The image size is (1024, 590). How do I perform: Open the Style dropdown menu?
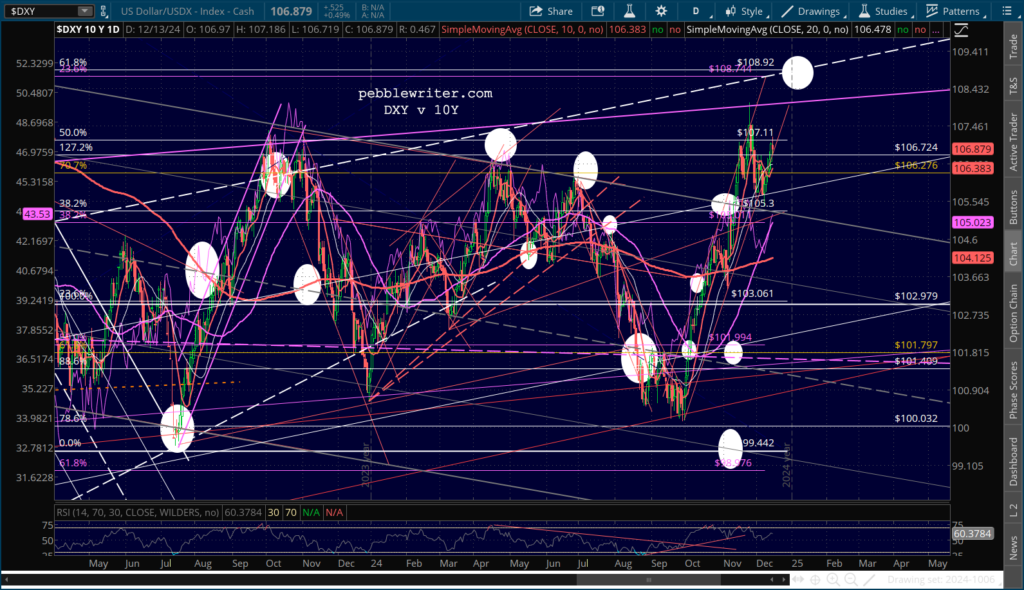[743, 11]
